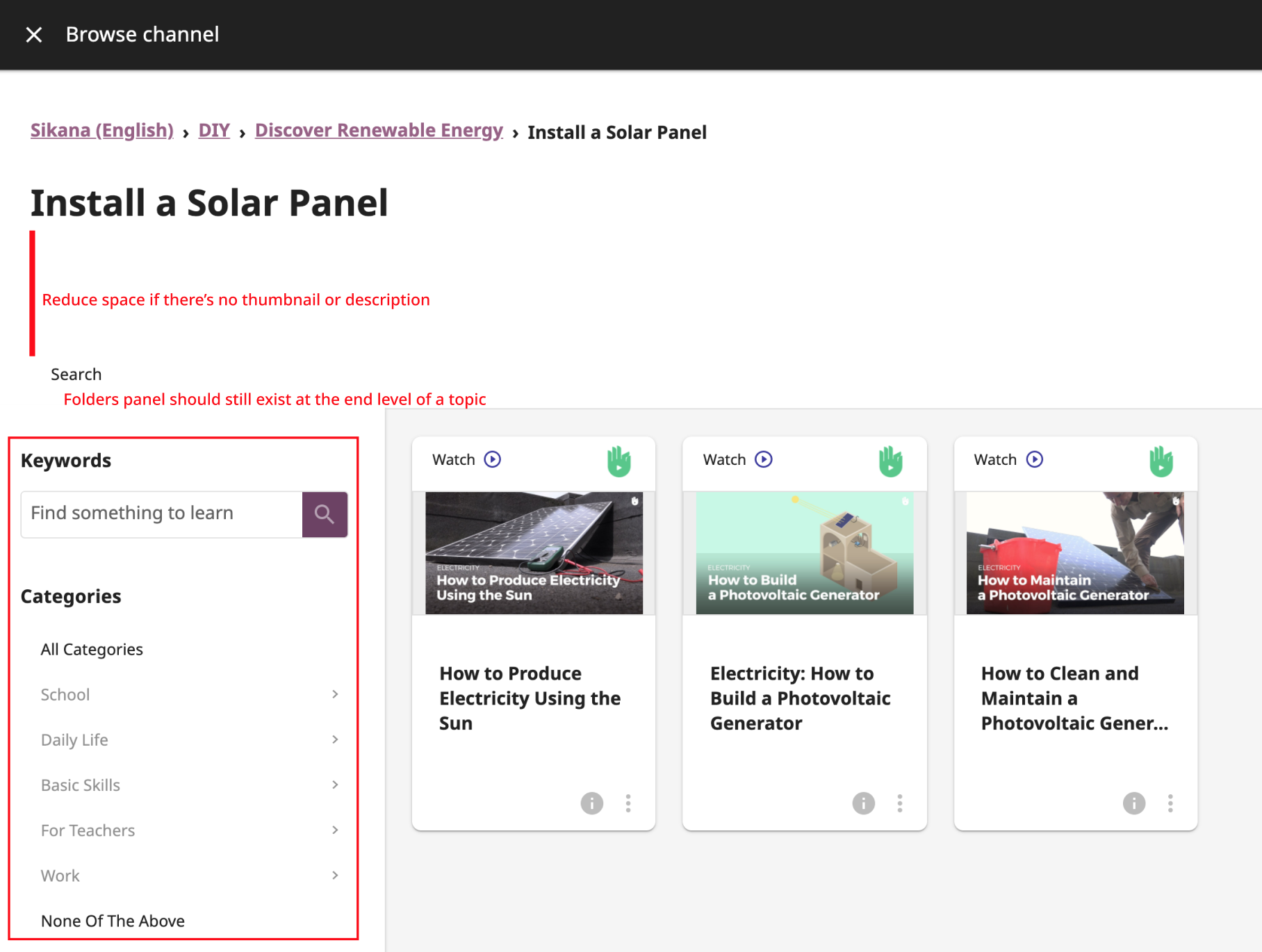Click the search magnifier icon in Keywords panel
1262x952 pixels.
324,514
